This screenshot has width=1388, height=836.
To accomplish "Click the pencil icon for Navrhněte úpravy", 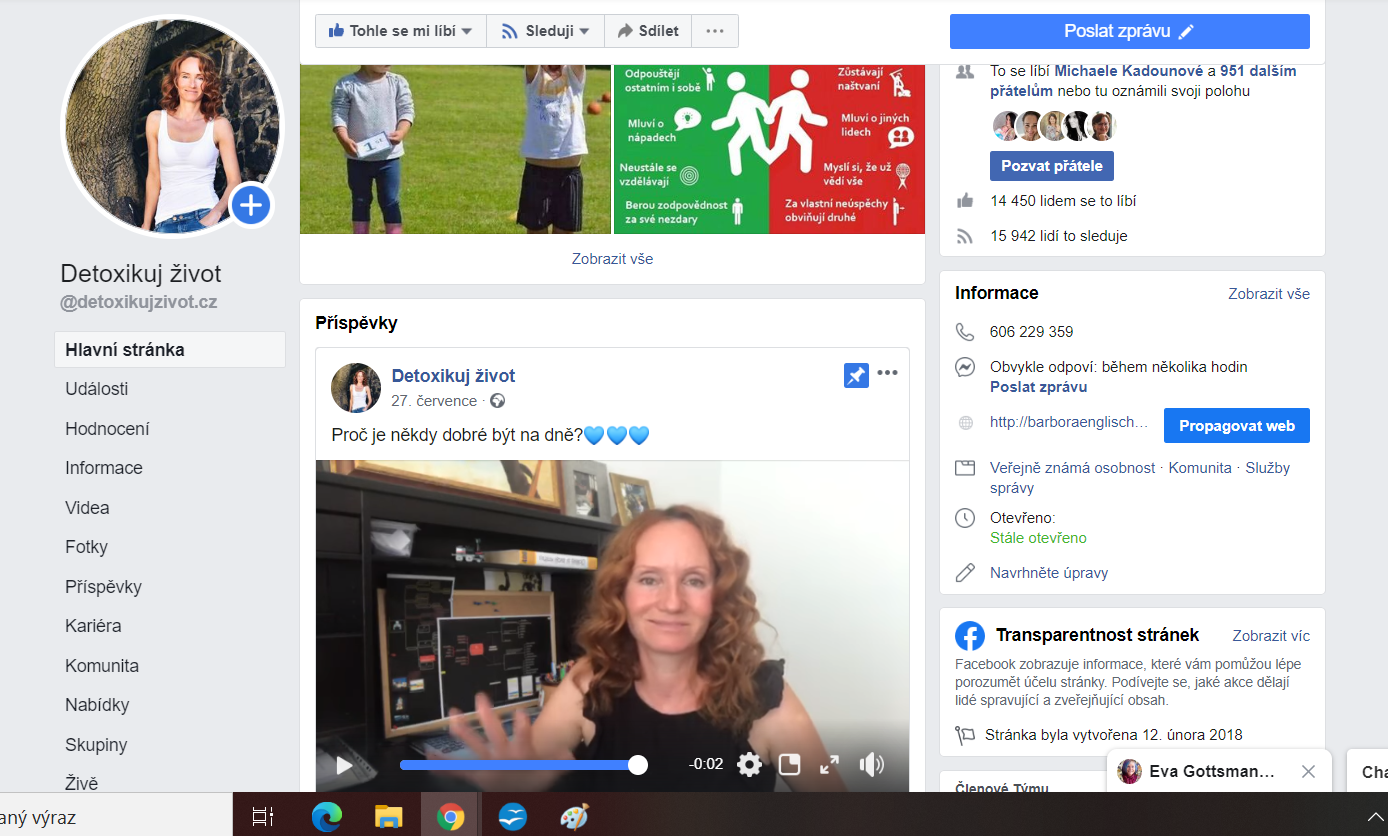I will (965, 573).
